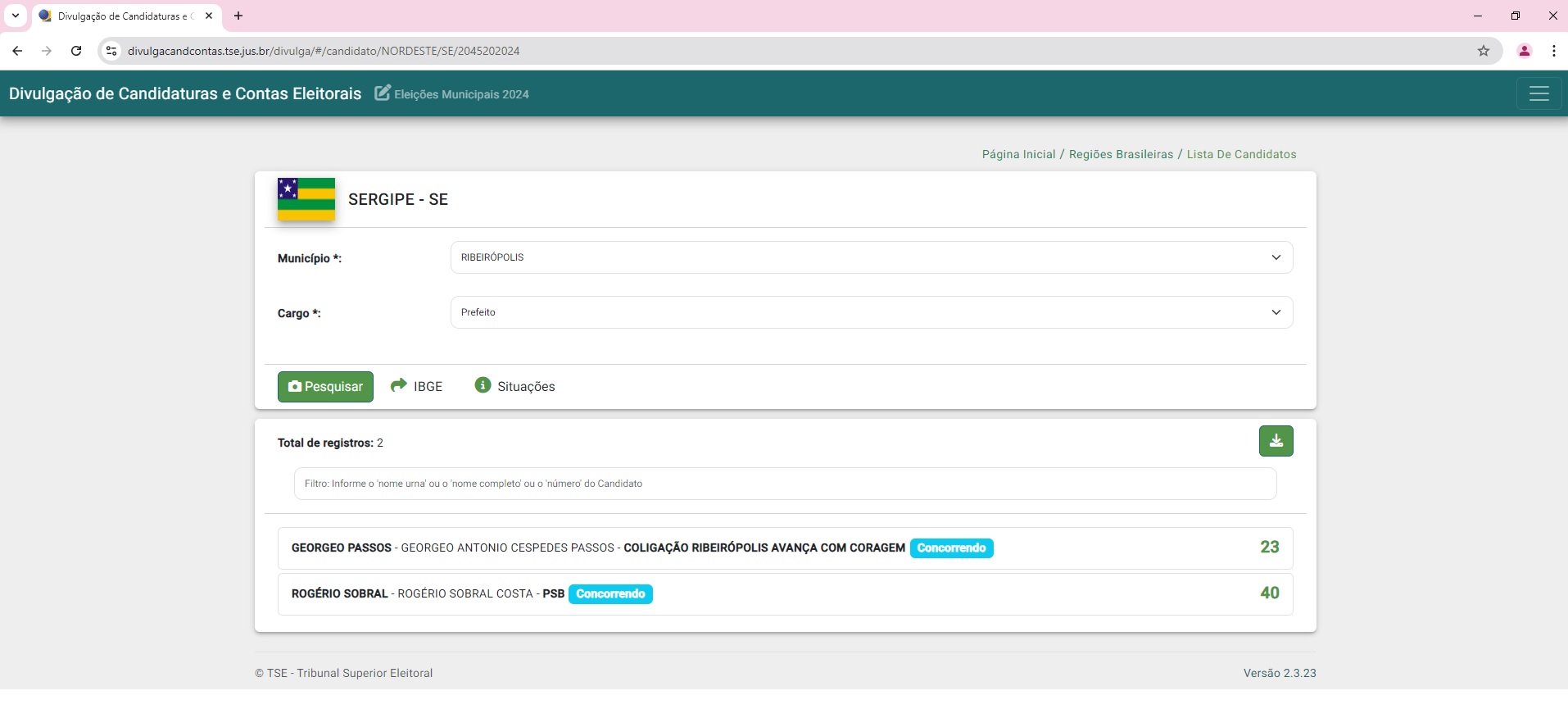1568x718 pixels.
Task: Select candidate number 40
Action: coord(1269,593)
